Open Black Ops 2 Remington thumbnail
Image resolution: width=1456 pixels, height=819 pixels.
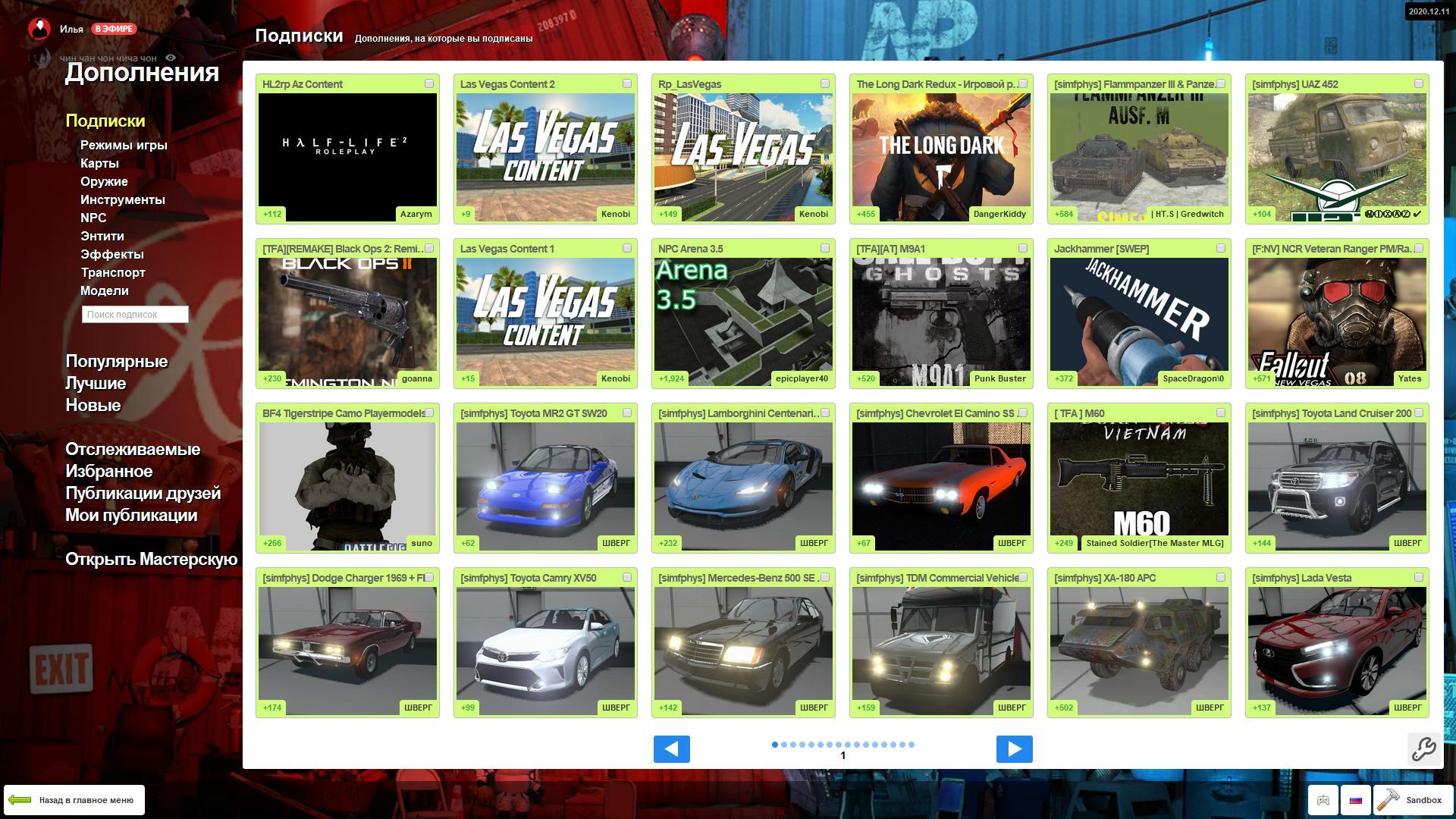point(347,322)
